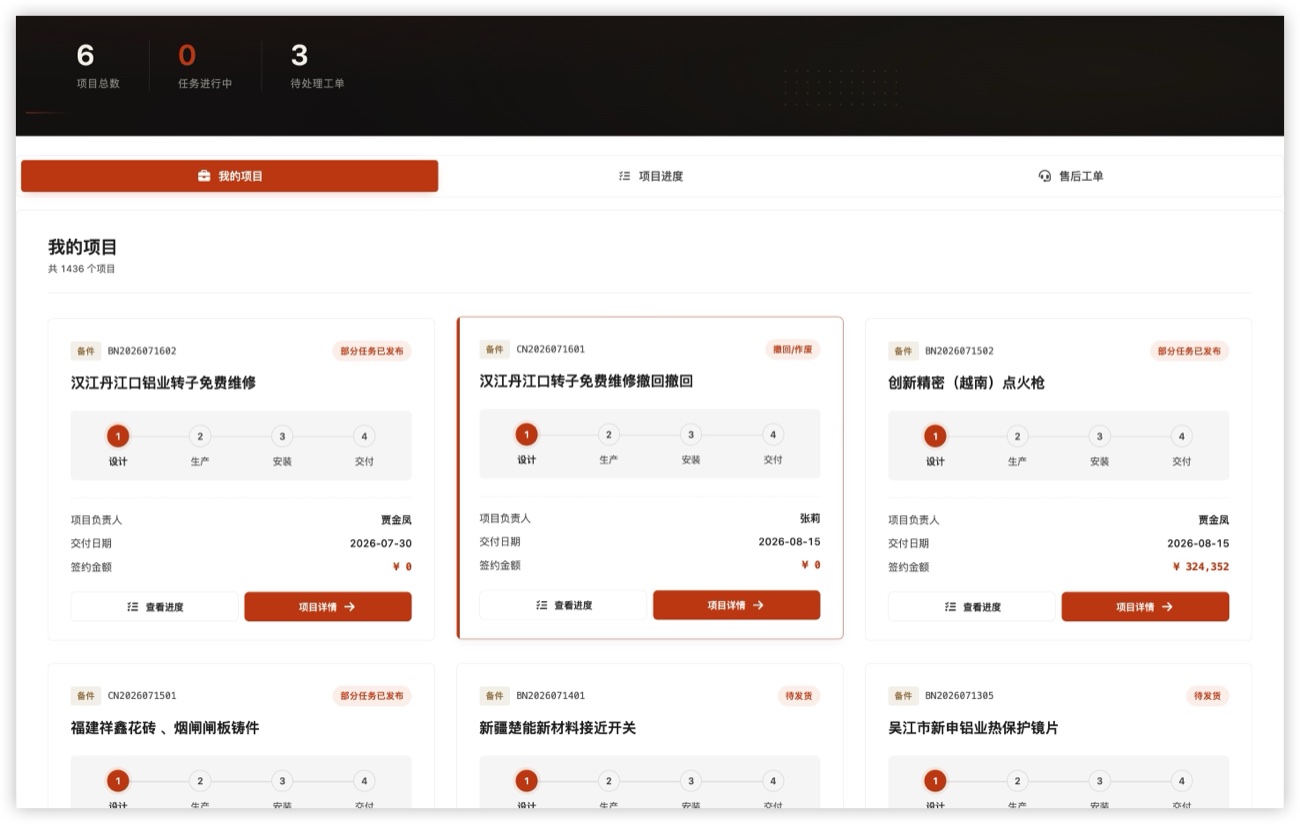The image size is (1300, 824).
Task: Click project owner 张莉
Action: 810,518
